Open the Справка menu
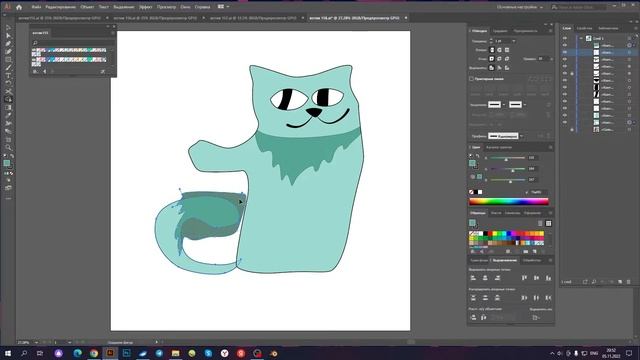This screenshot has width=640, height=360. point(202,7)
